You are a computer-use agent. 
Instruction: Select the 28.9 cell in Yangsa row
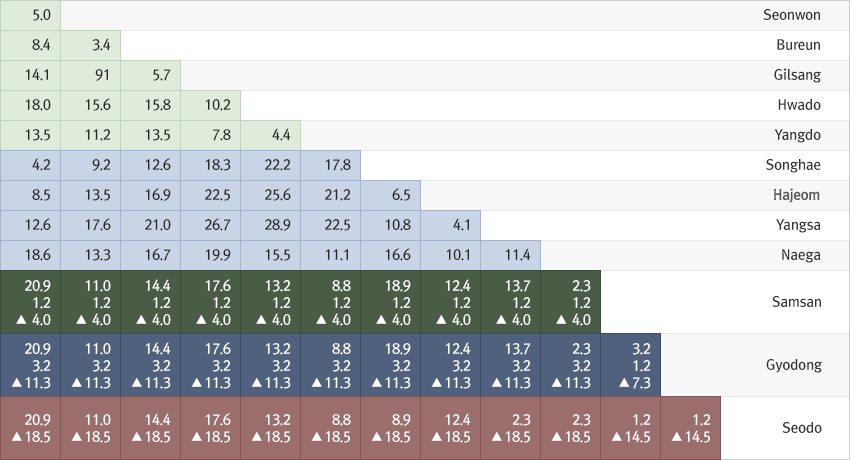[270, 225]
